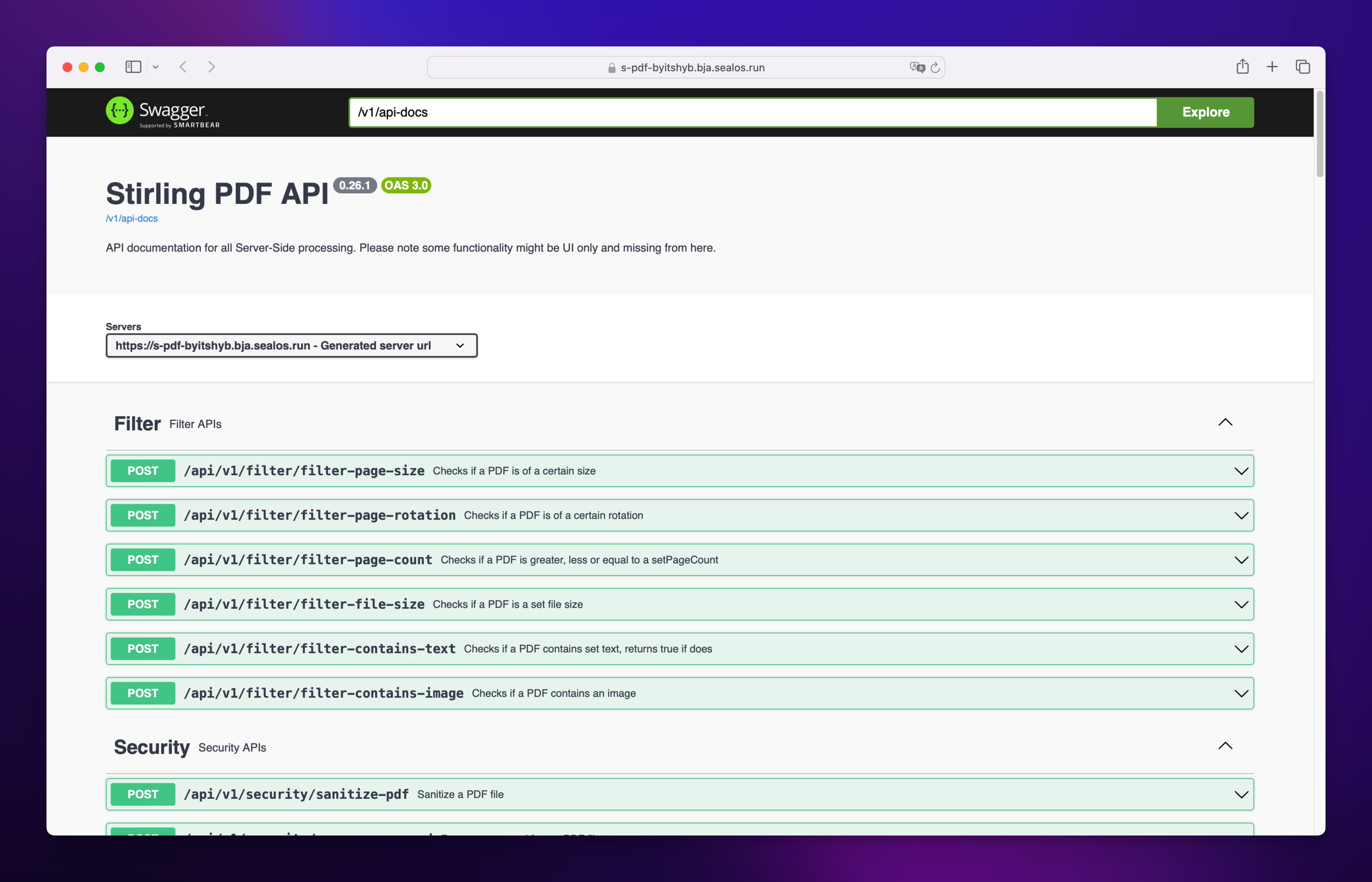This screenshot has height=882, width=1372.
Task: Click the page vertical scrollbar thumb
Action: [x=1320, y=134]
